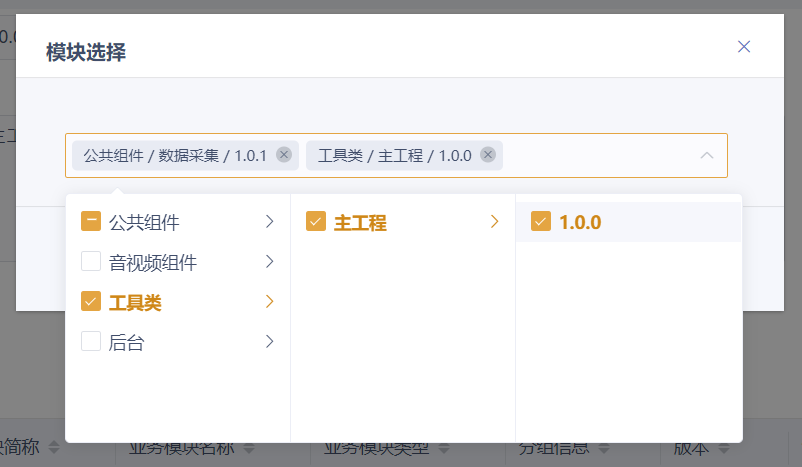Uncheck the 工具类 checkbox
The width and height of the screenshot is (802, 467).
(91, 302)
